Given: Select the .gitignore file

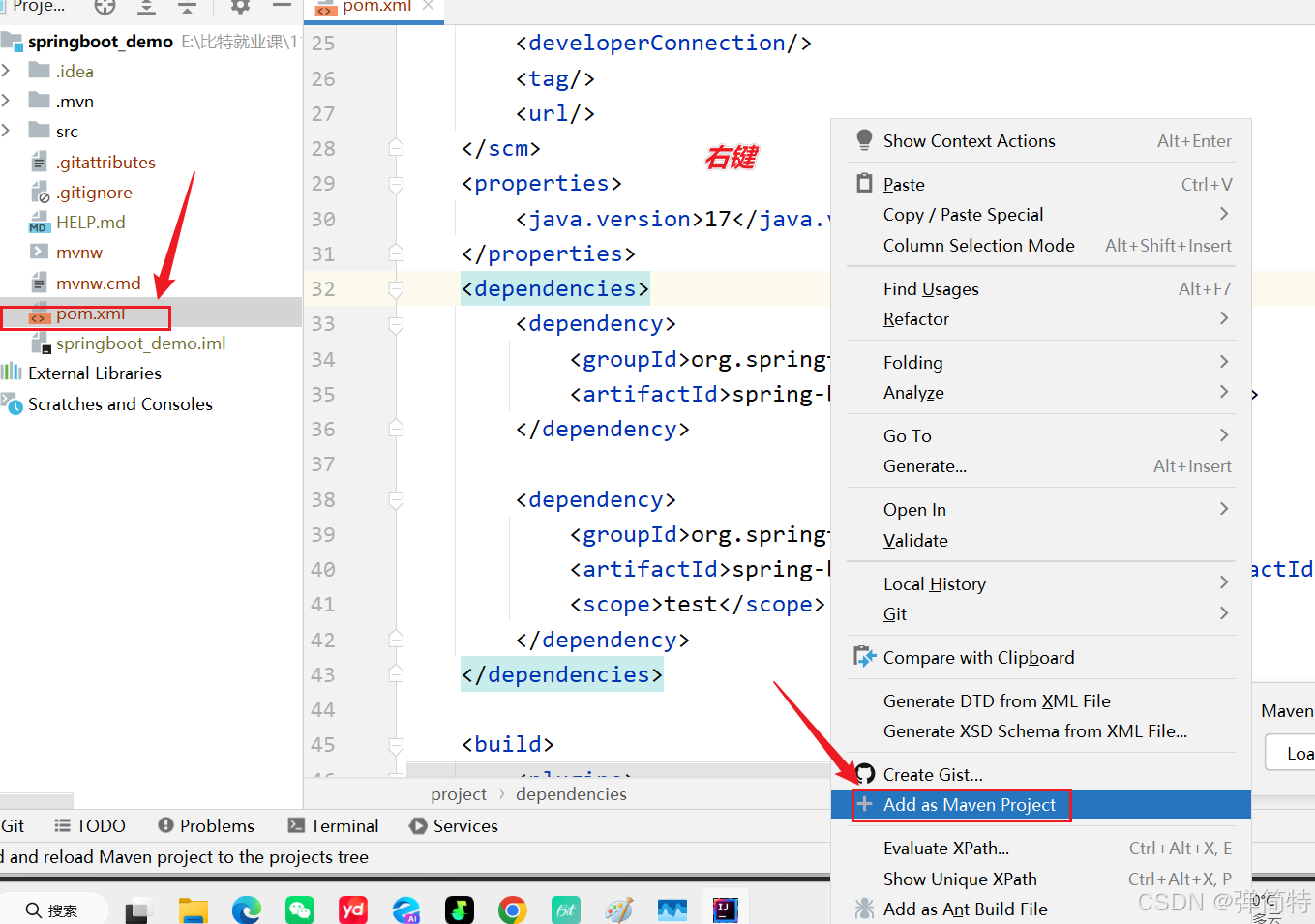Looking at the screenshot, I should click(x=94, y=192).
